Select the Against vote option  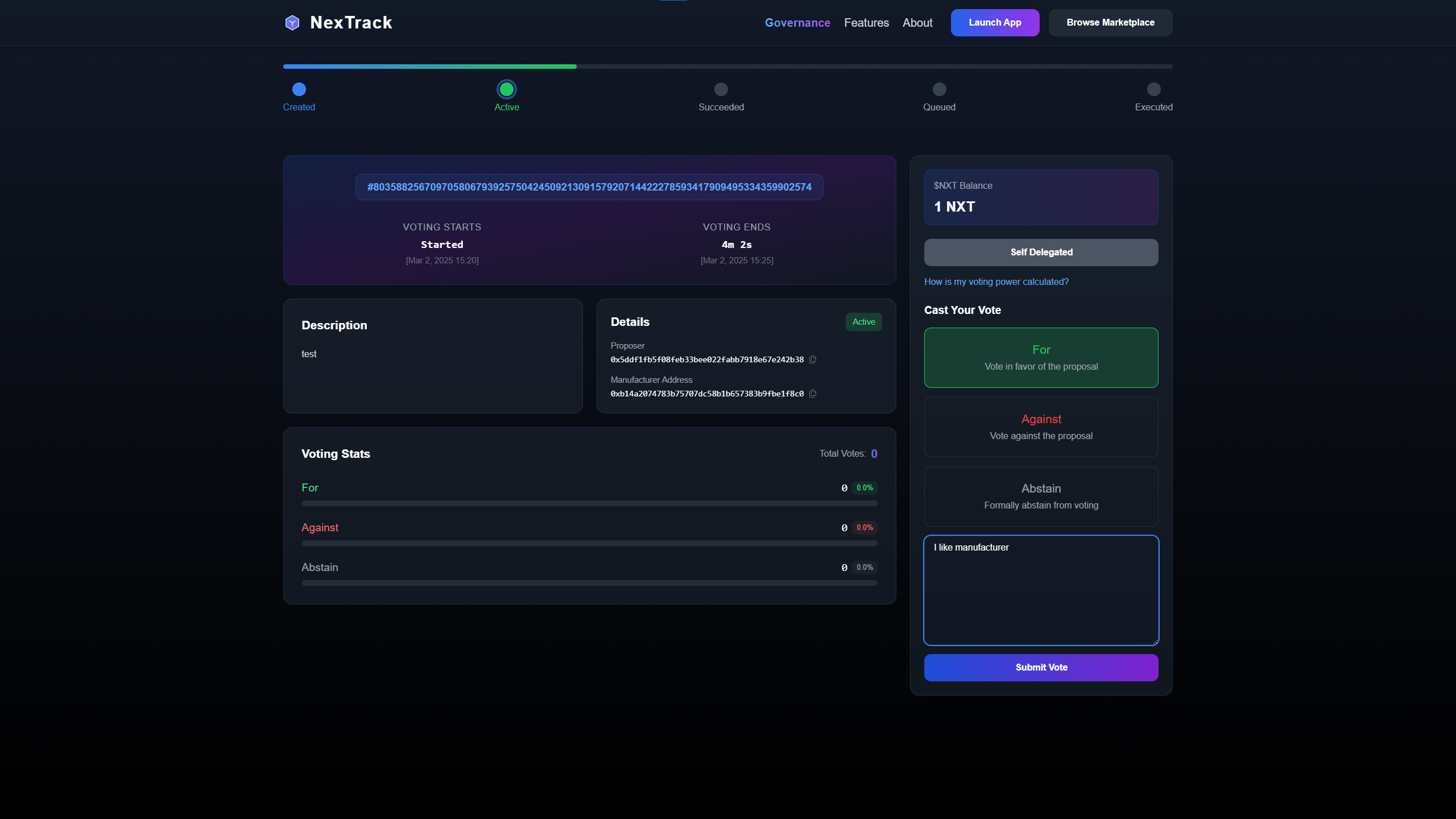(1041, 427)
